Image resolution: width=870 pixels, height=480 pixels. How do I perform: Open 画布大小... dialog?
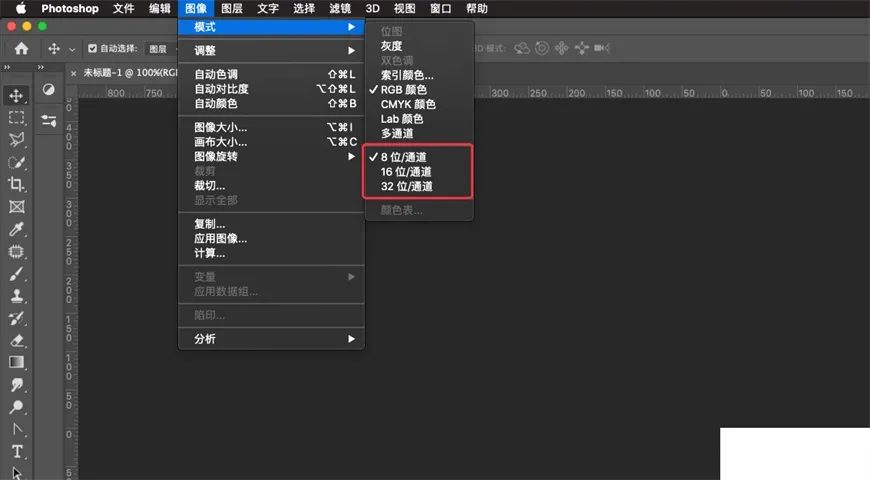tap(271, 142)
